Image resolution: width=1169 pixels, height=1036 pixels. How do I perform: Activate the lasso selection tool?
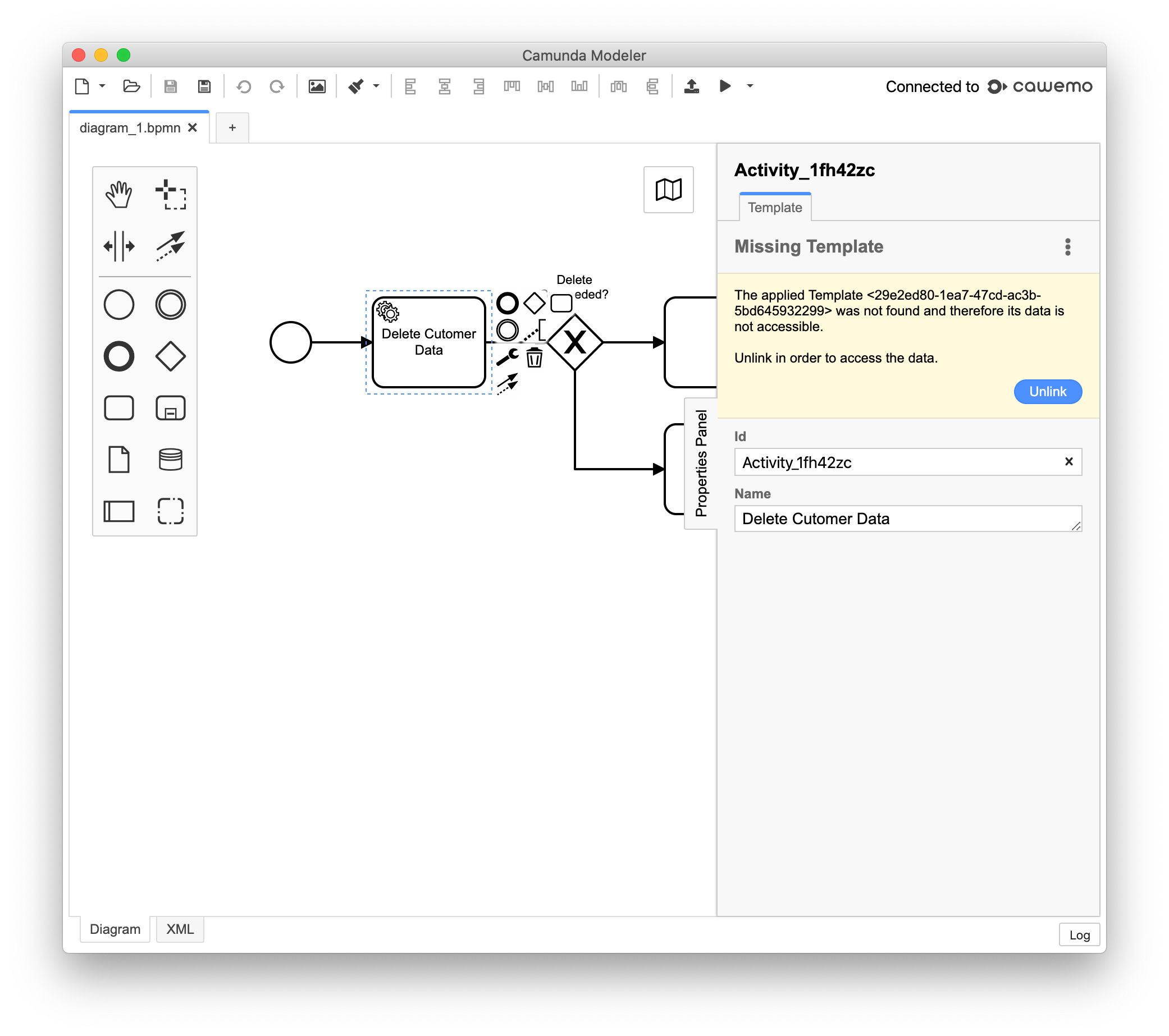171,194
